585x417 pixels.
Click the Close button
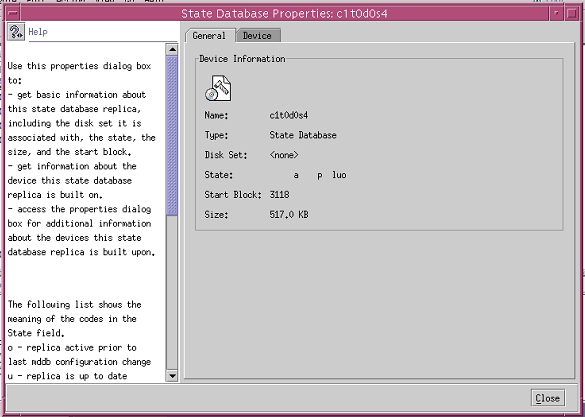coord(547,398)
